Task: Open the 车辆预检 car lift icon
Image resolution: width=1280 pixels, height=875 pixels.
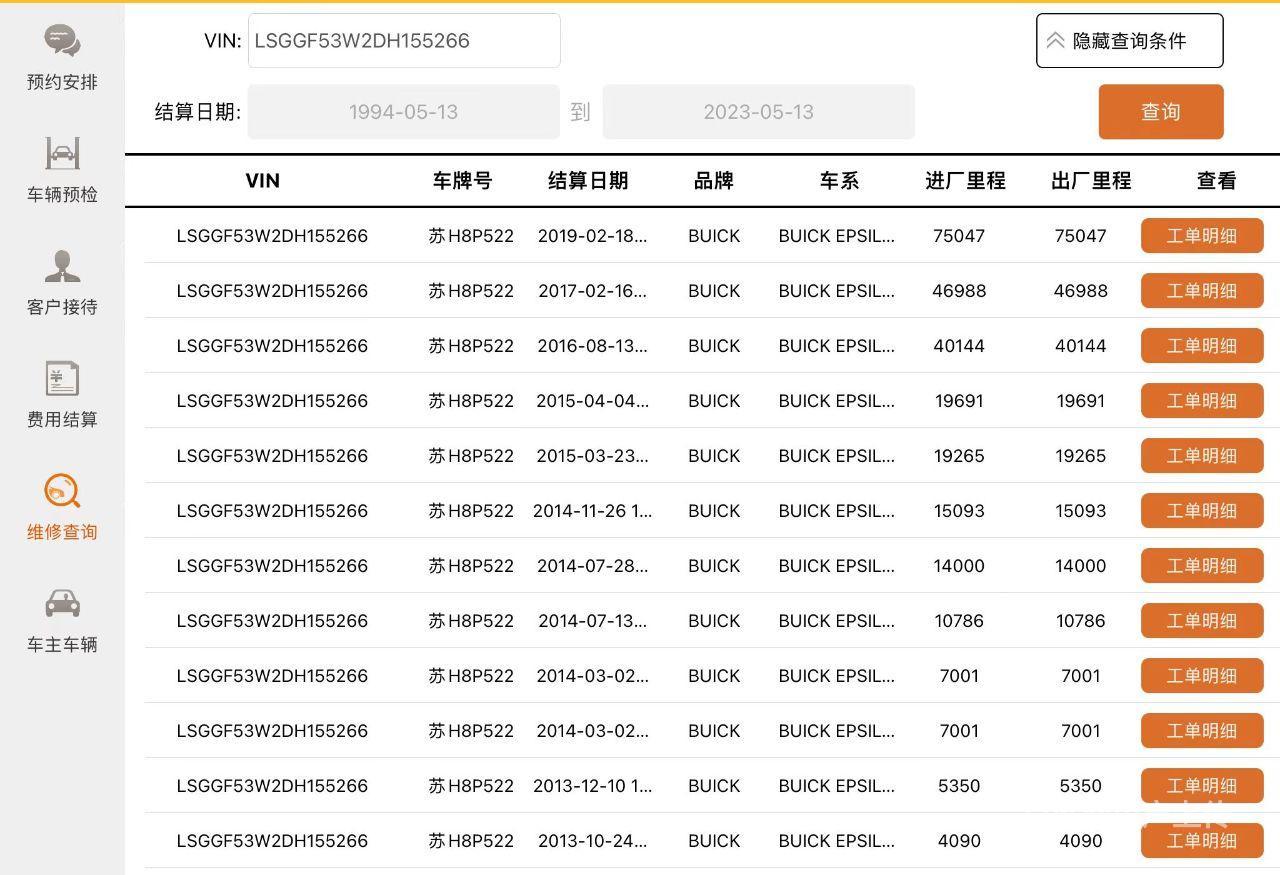Action: [62, 153]
